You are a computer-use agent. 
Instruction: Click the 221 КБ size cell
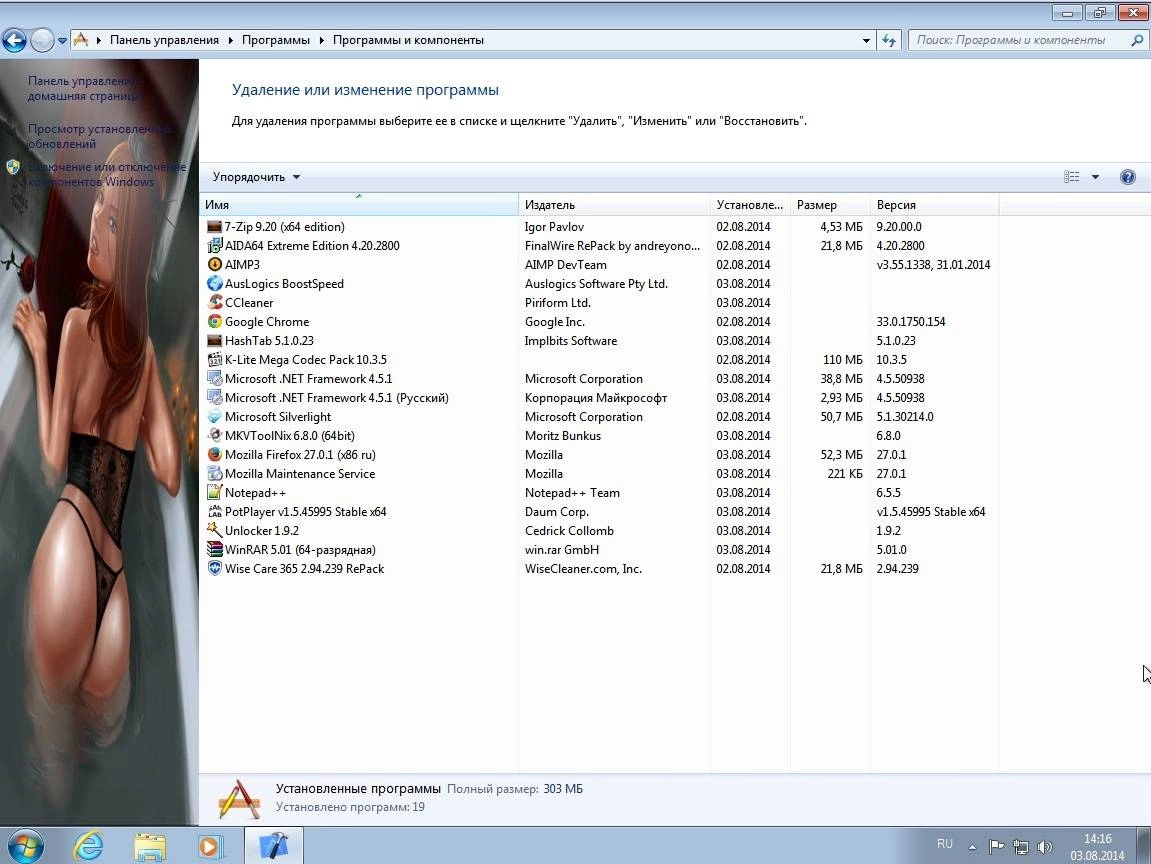pyautogui.click(x=845, y=474)
